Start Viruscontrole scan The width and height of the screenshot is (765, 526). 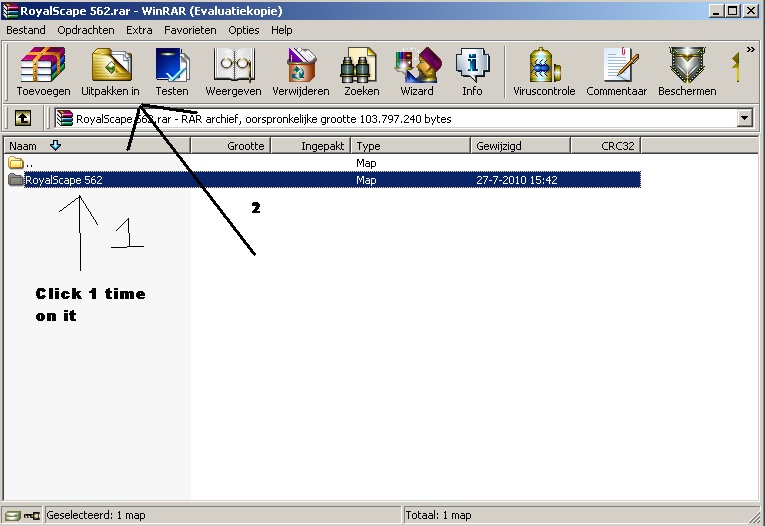point(544,72)
